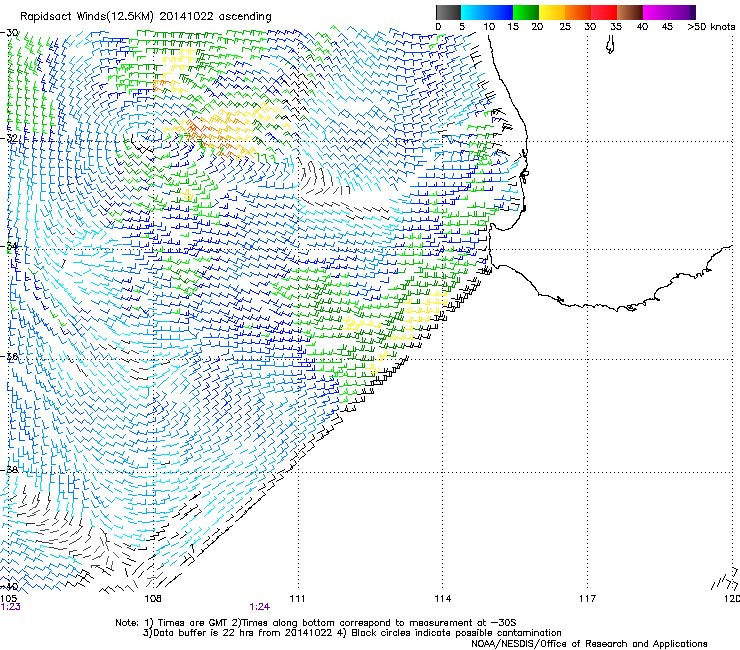Image resolution: width=740 pixels, height=650 pixels.
Task: Click the latitude label '-36'
Action: (10, 356)
